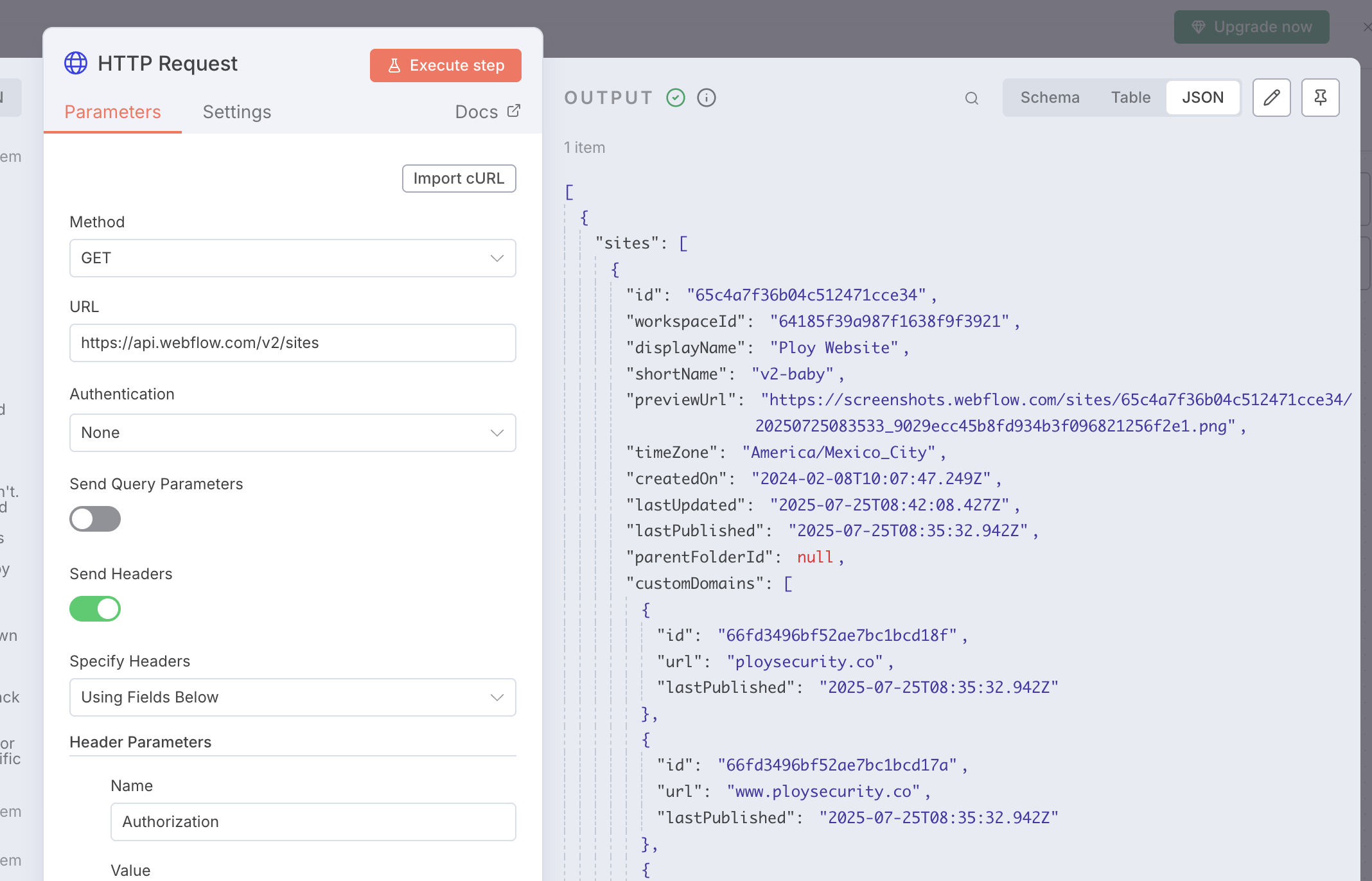The width and height of the screenshot is (1372, 881).
Task: Click the null parentFolderId value
Action: coord(815,557)
